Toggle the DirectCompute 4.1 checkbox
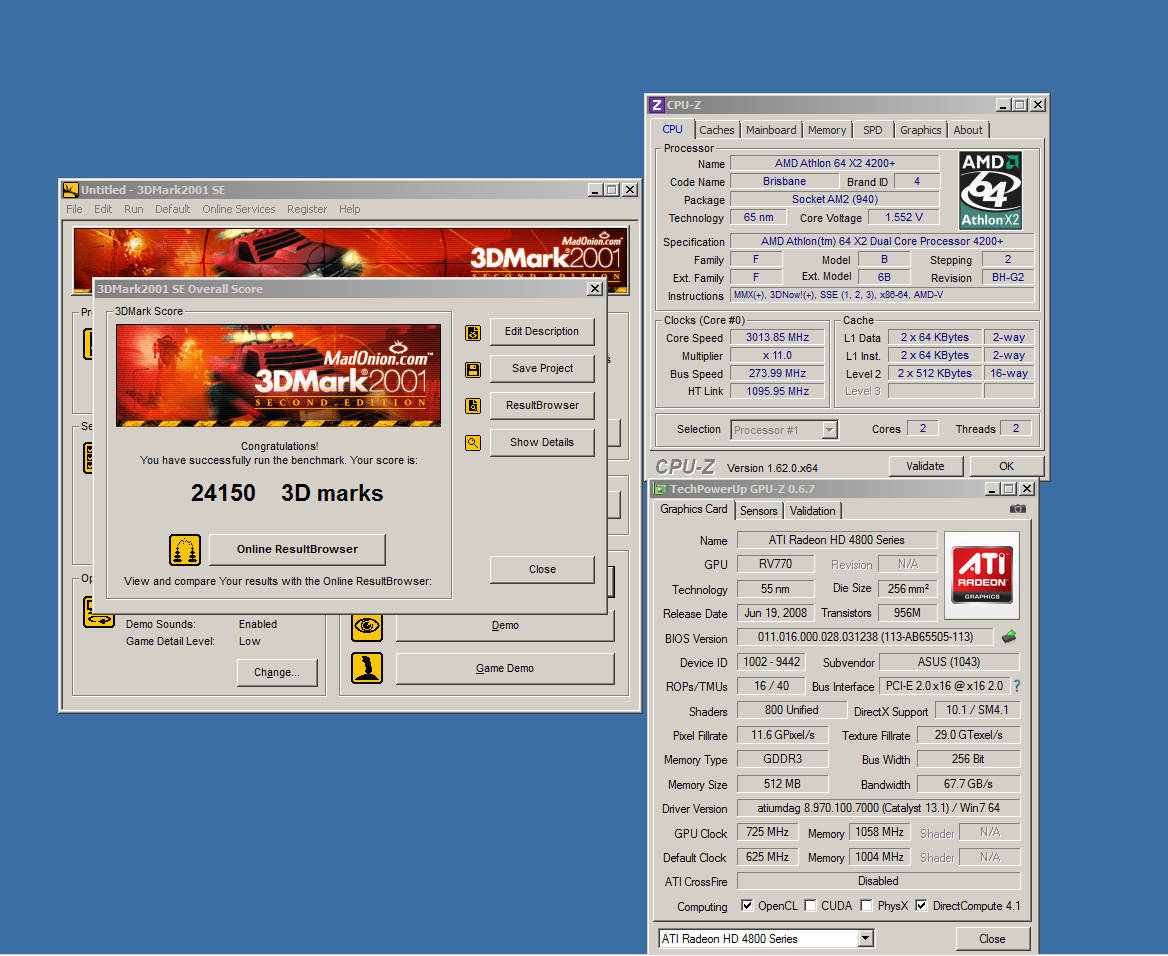Image resolution: width=1168 pixels, height=956 pixels. (921, 905)
